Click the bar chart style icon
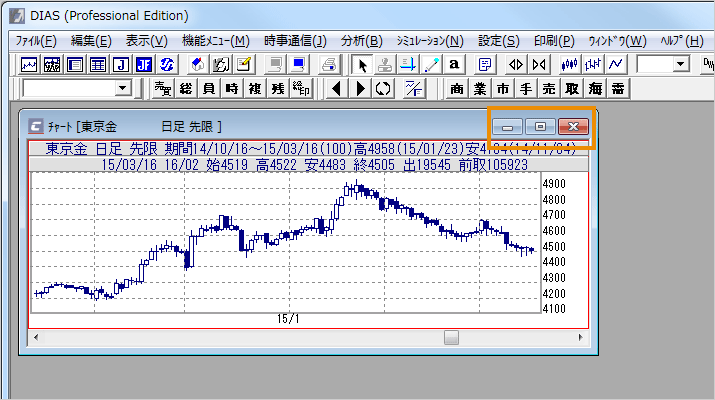The height and width of the screenshot is (400, 715). 593,64
